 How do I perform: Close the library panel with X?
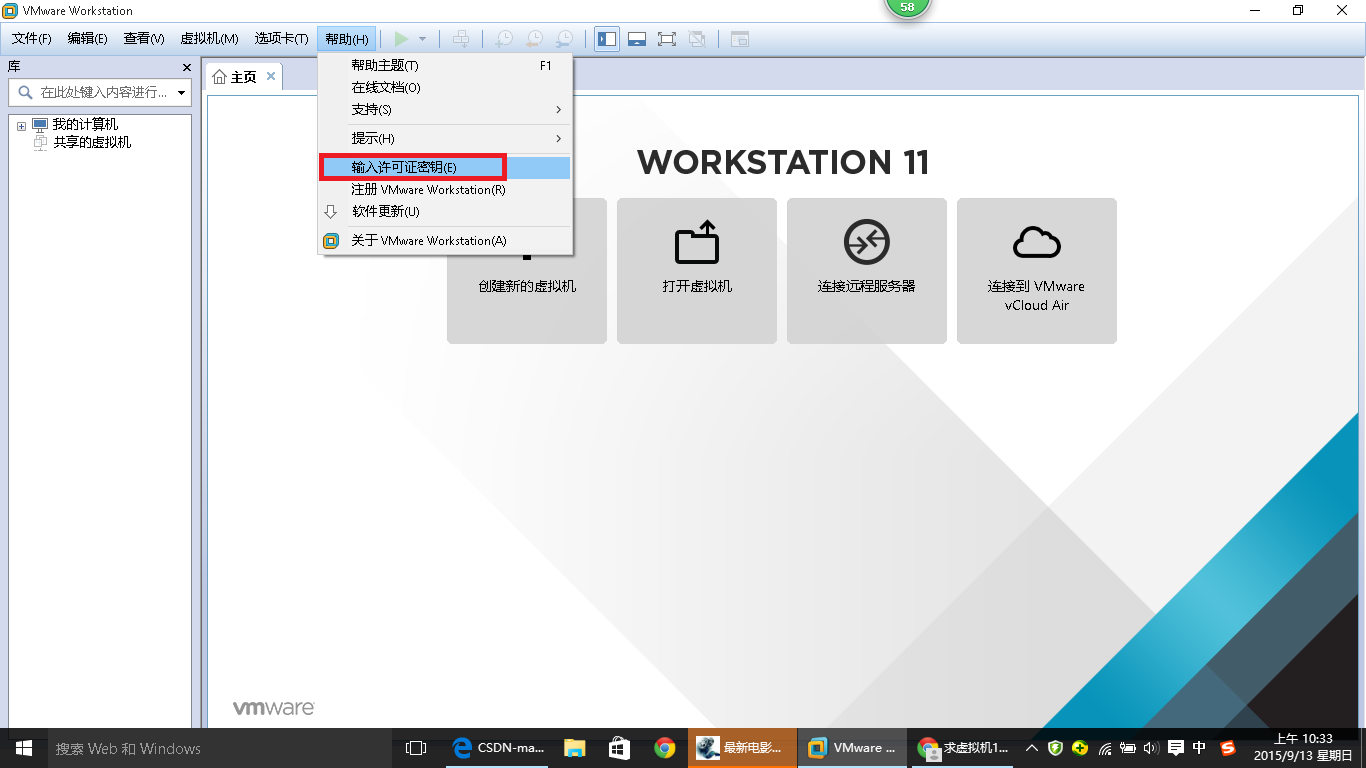[x=186, y=67]
